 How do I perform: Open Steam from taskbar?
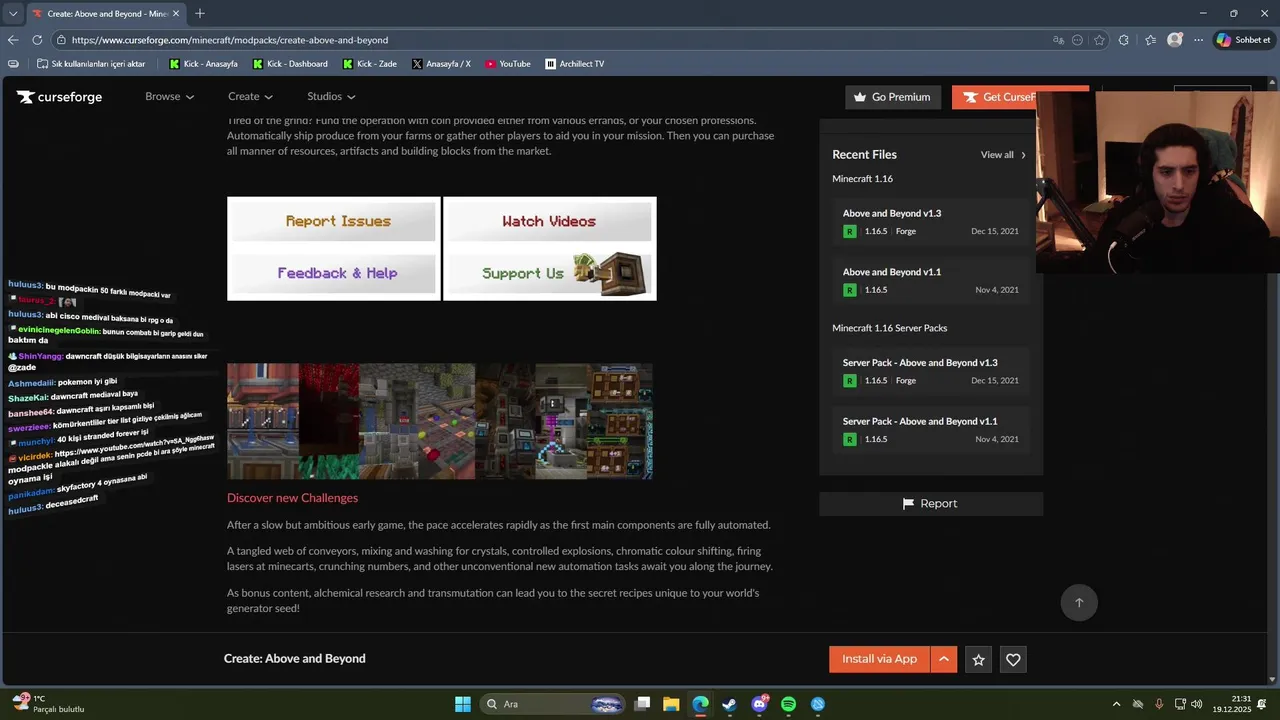coord(730,704)
